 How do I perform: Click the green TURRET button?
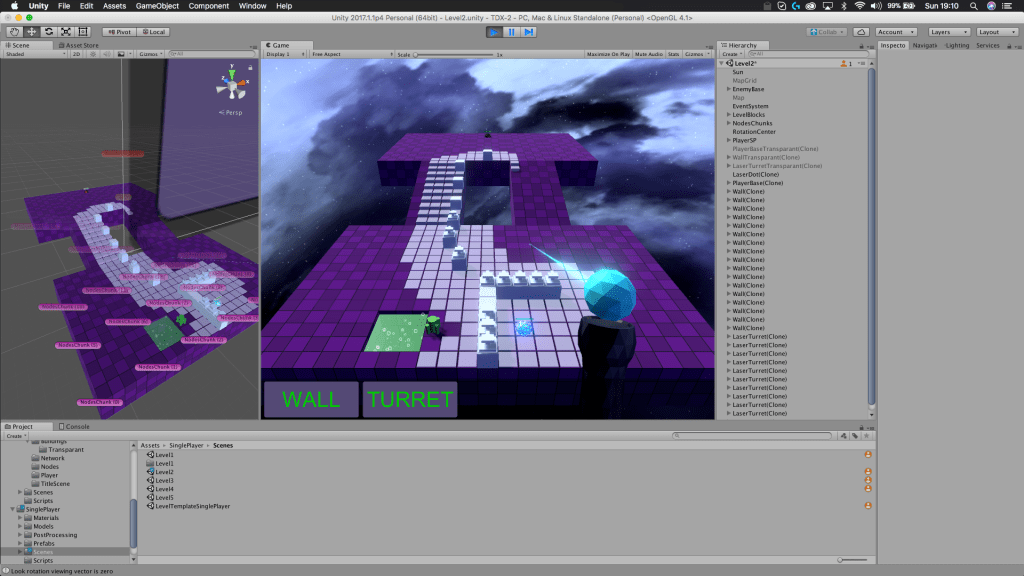410,399
